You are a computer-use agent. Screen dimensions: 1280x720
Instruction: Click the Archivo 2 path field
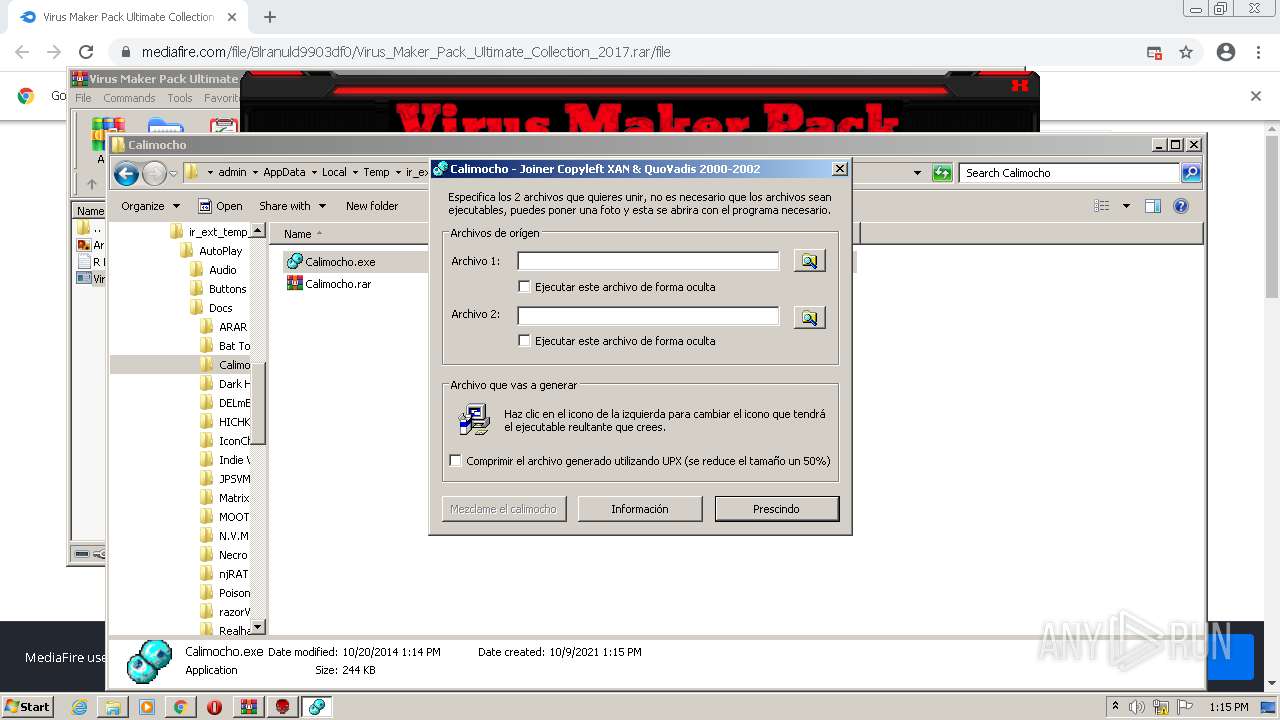tap(648, 315)
